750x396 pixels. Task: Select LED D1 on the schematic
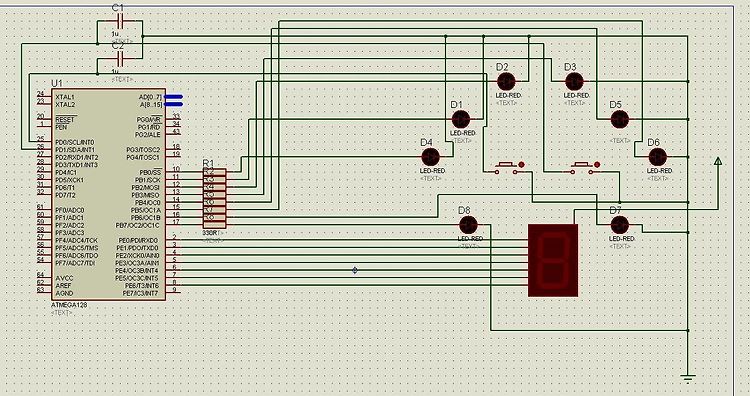[x=461, y=119]
